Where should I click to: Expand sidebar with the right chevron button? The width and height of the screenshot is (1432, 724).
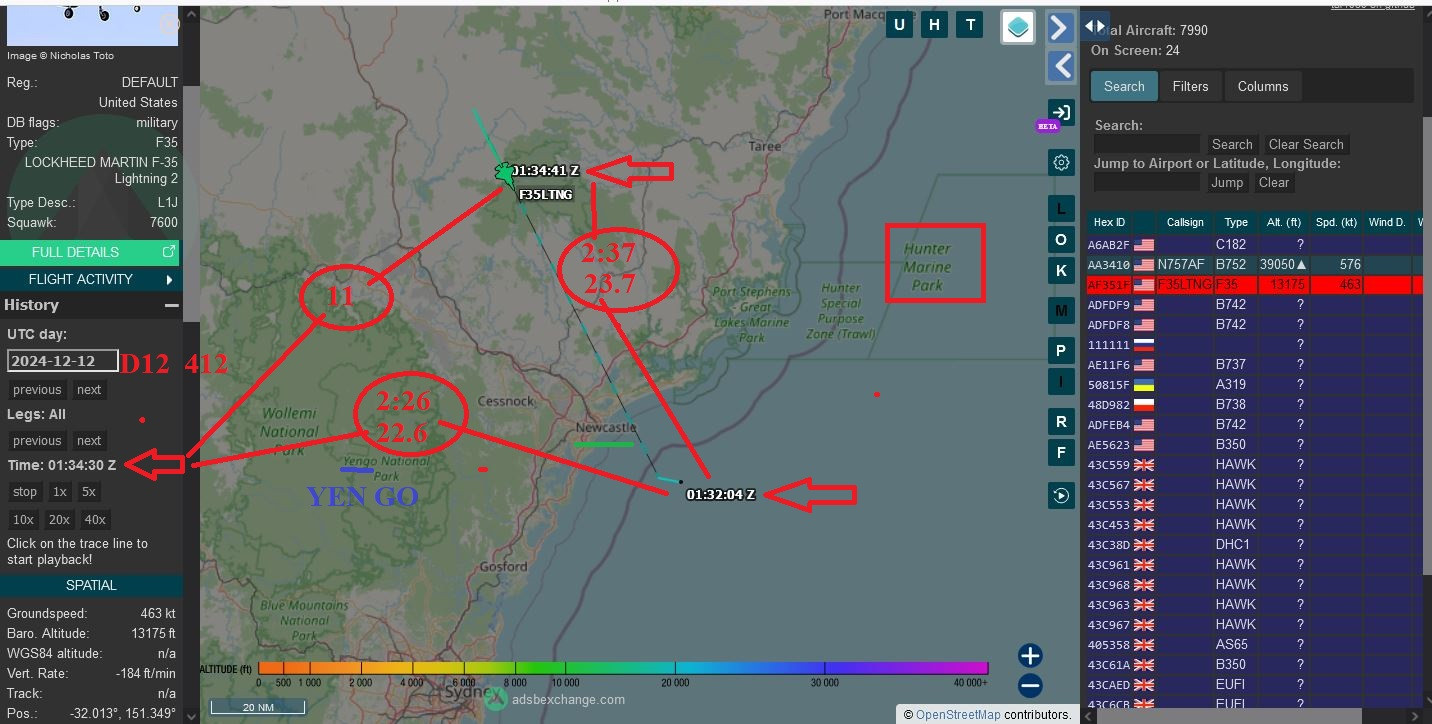click(1061, 27)
